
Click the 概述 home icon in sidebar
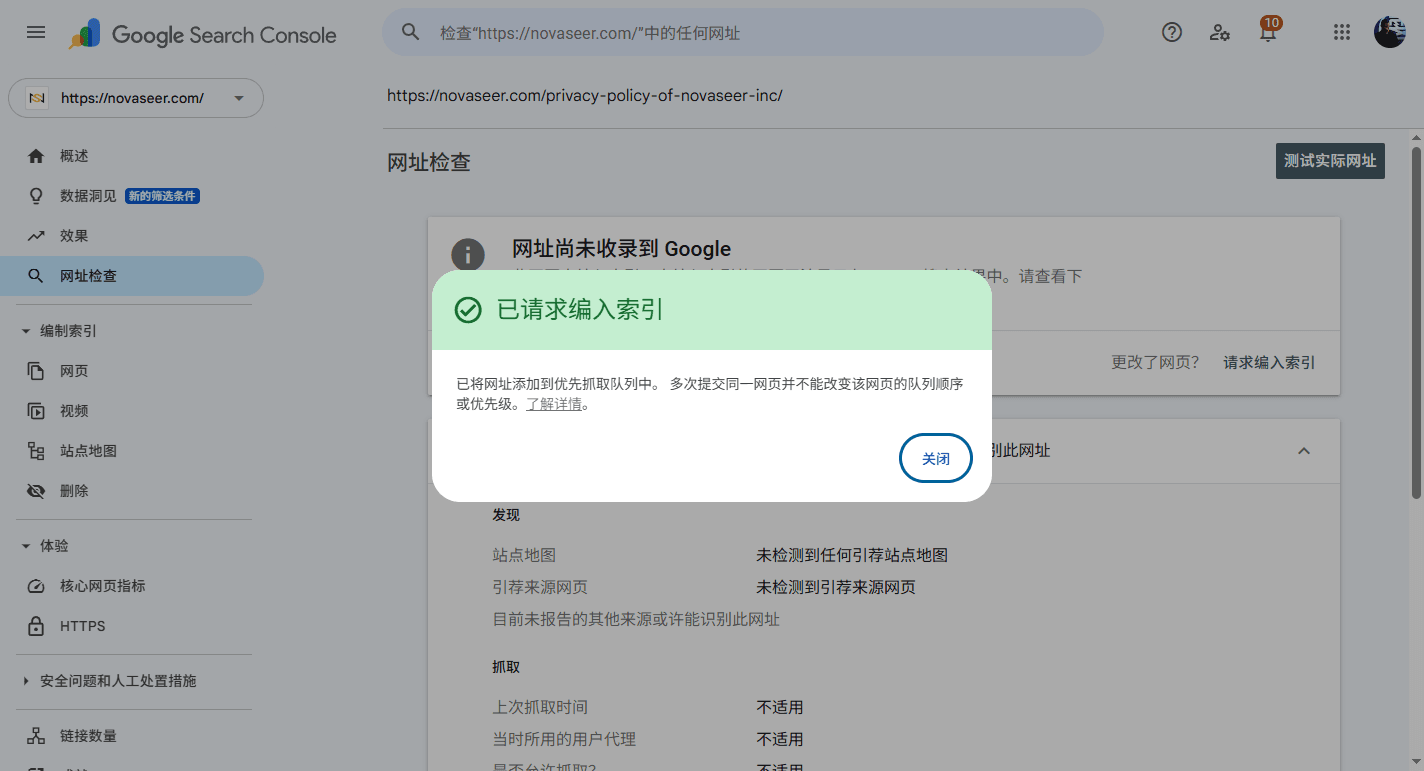pyautogui.click(x=36, y=156)
